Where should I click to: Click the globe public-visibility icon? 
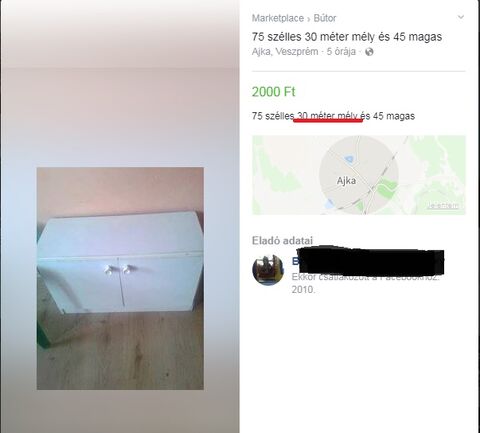click(x=369, y=52)
